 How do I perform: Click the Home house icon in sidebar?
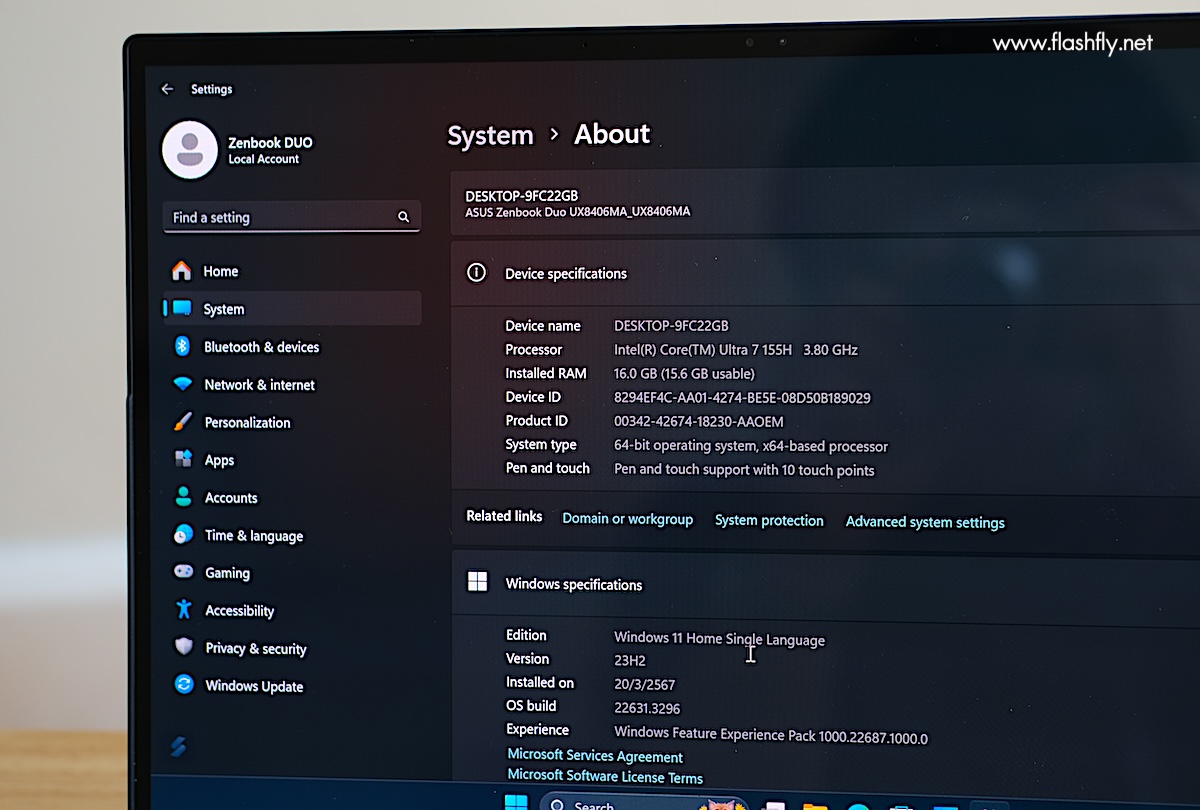coord(181,271)
